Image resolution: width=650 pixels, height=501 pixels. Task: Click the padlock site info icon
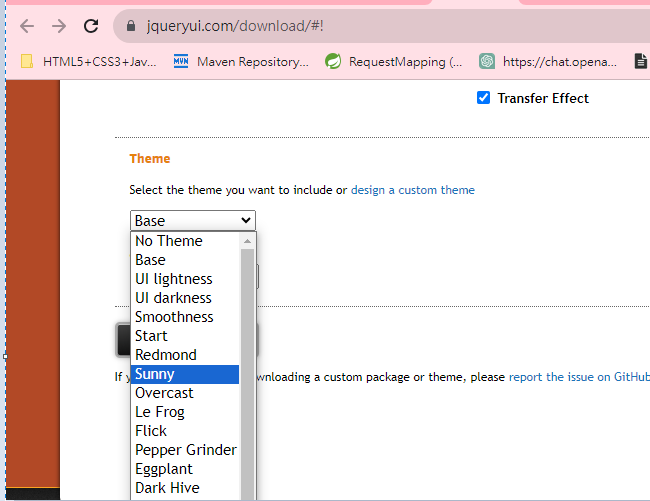131,26
